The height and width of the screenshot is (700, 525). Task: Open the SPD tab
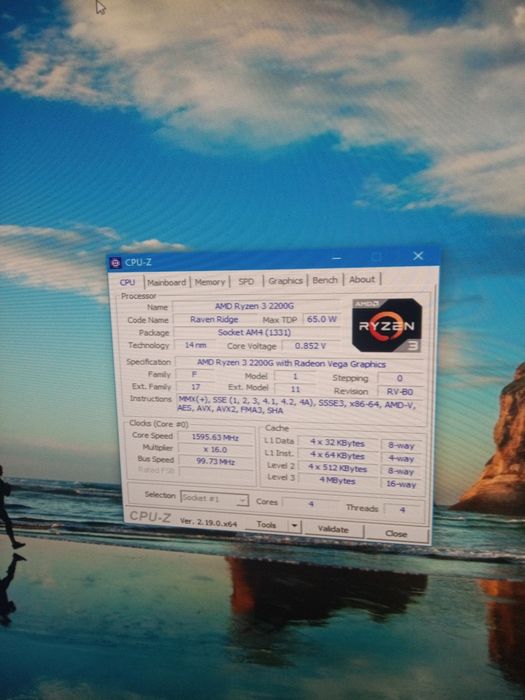click(x=246, y=281)
